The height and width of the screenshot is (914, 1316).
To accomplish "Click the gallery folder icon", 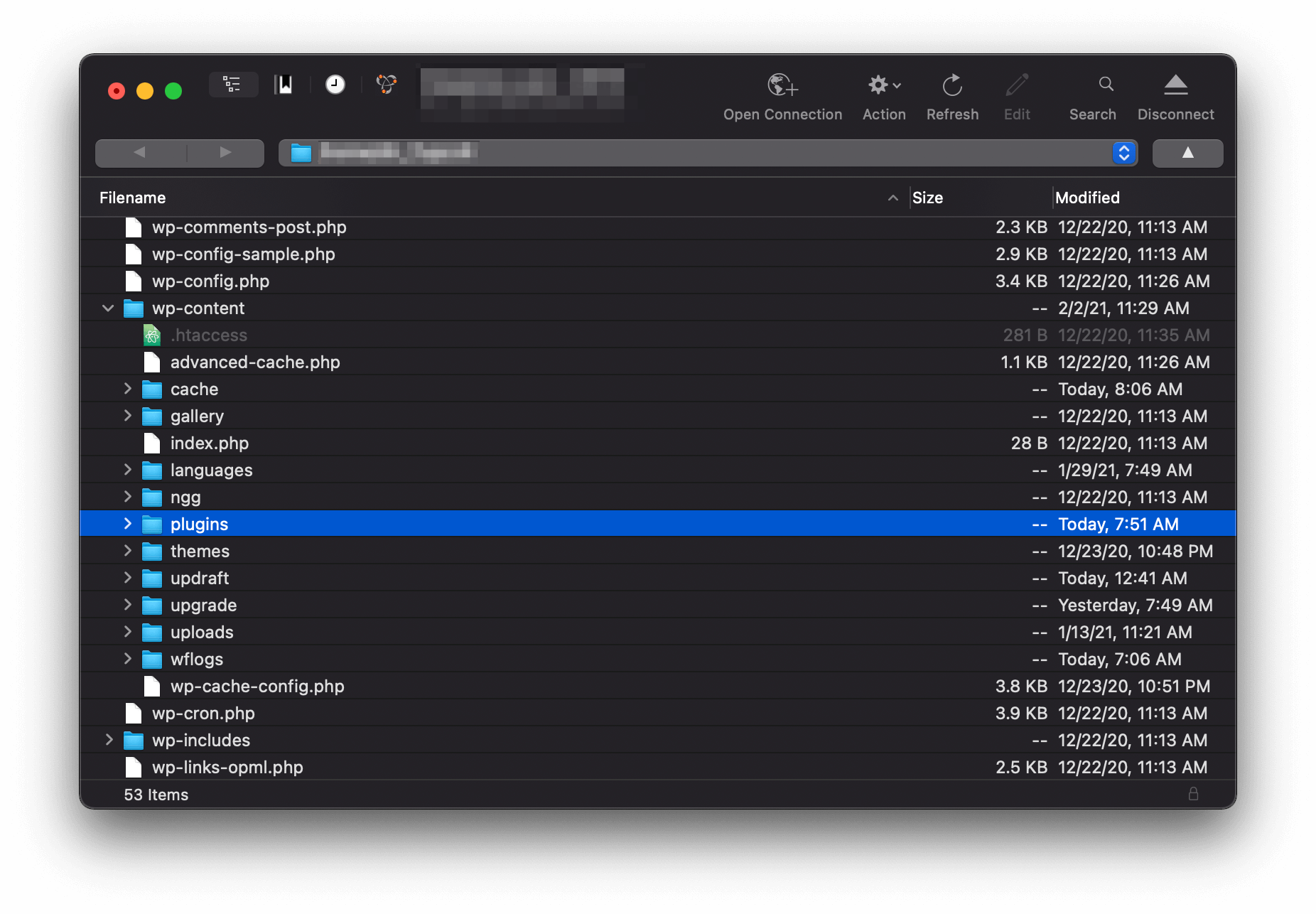I will pyautogui.click(x=152, y=416).
